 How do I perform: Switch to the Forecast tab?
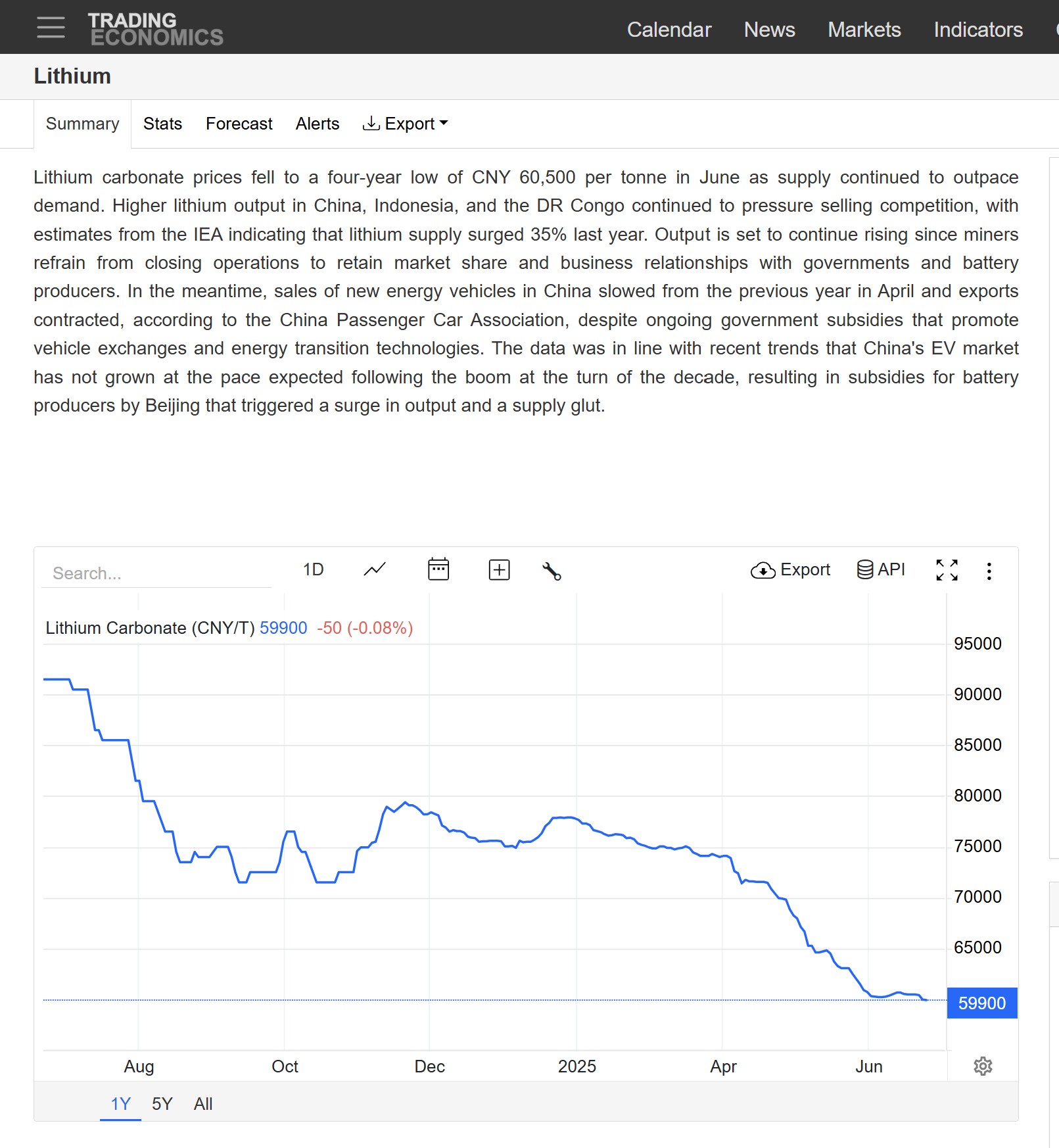coord(239,124)
